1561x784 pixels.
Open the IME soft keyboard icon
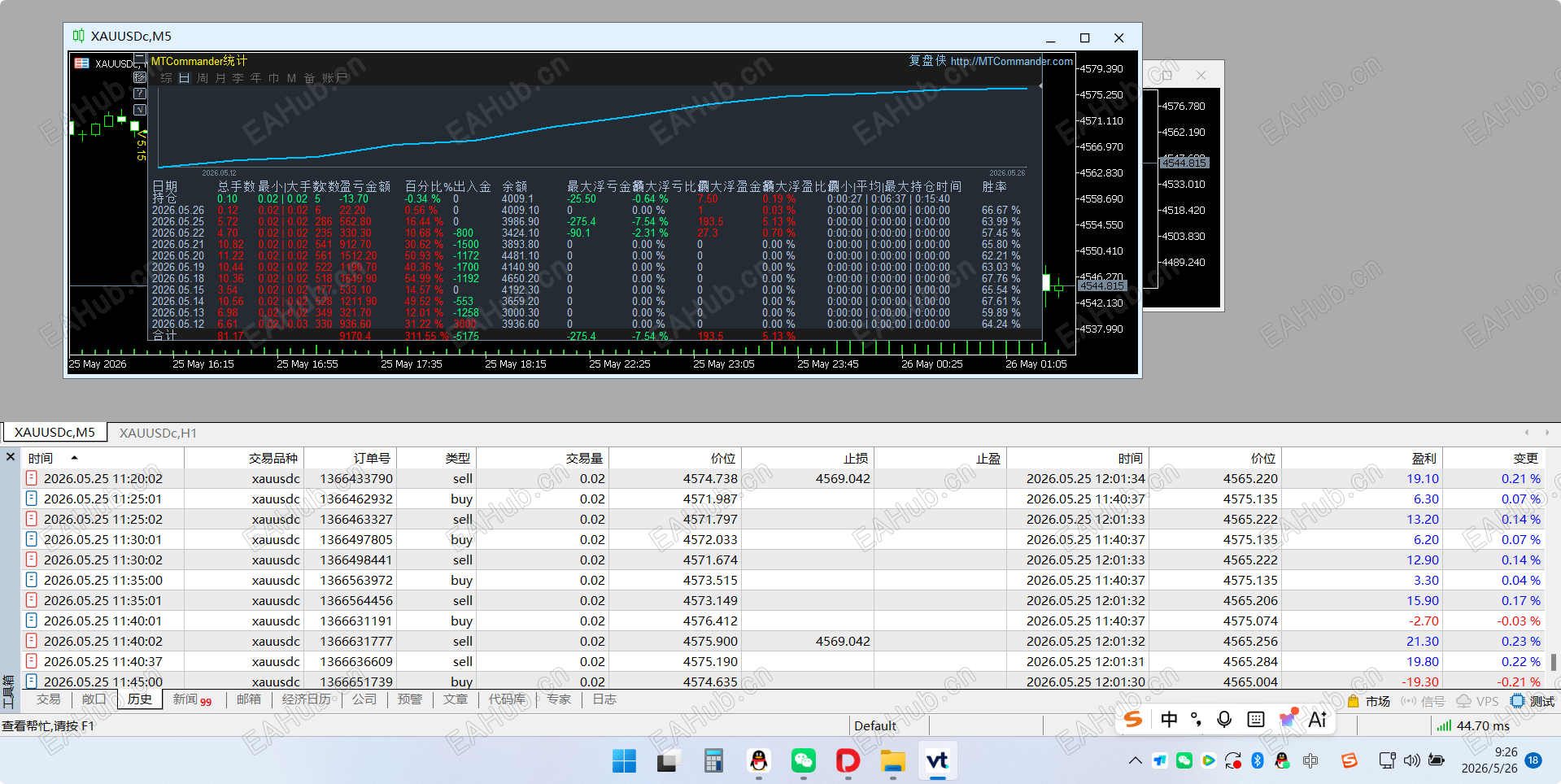point(1256,719)
